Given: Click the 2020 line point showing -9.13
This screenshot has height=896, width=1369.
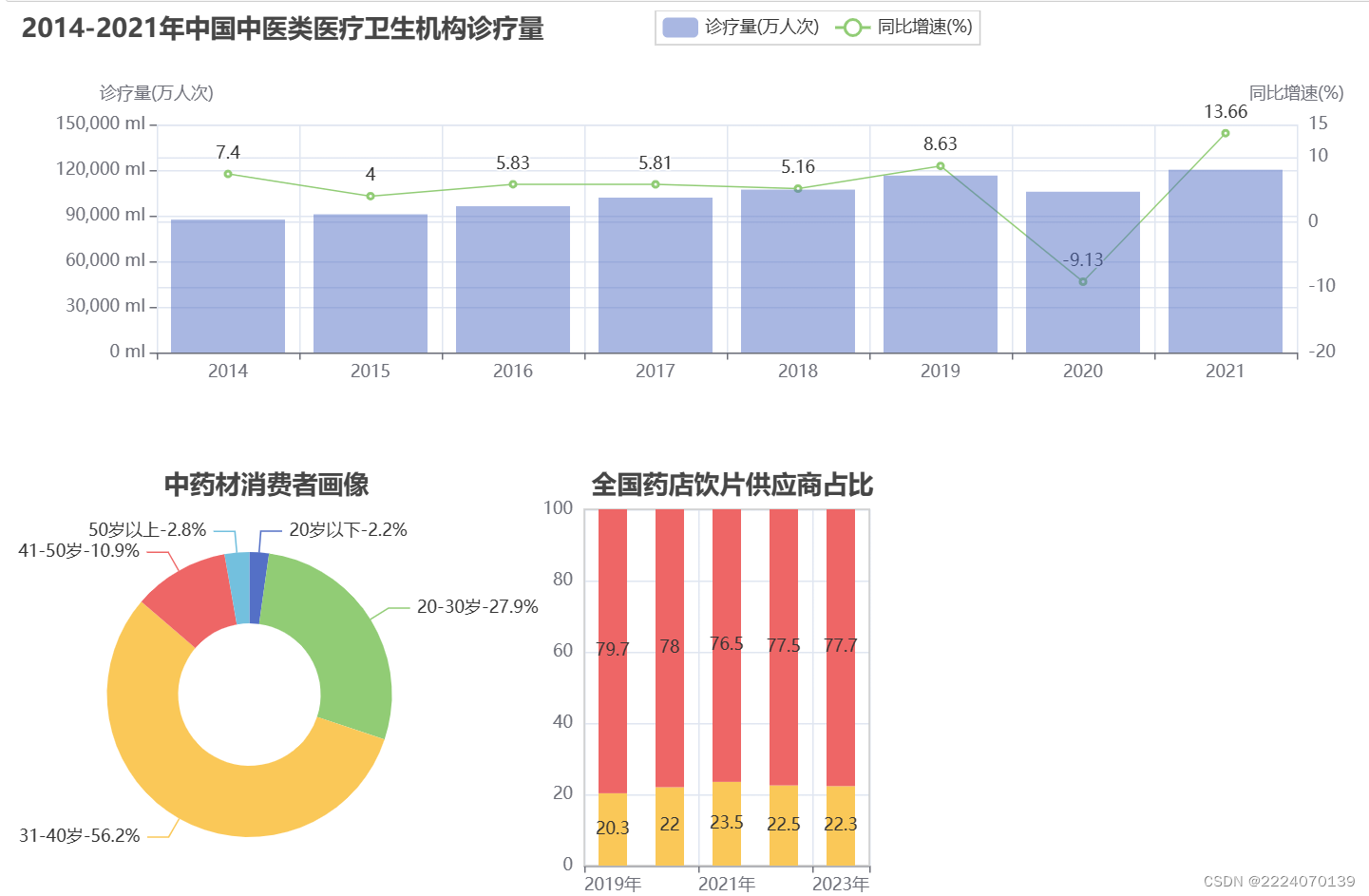Looking at the screenshot, I should tap(1082, 280).
